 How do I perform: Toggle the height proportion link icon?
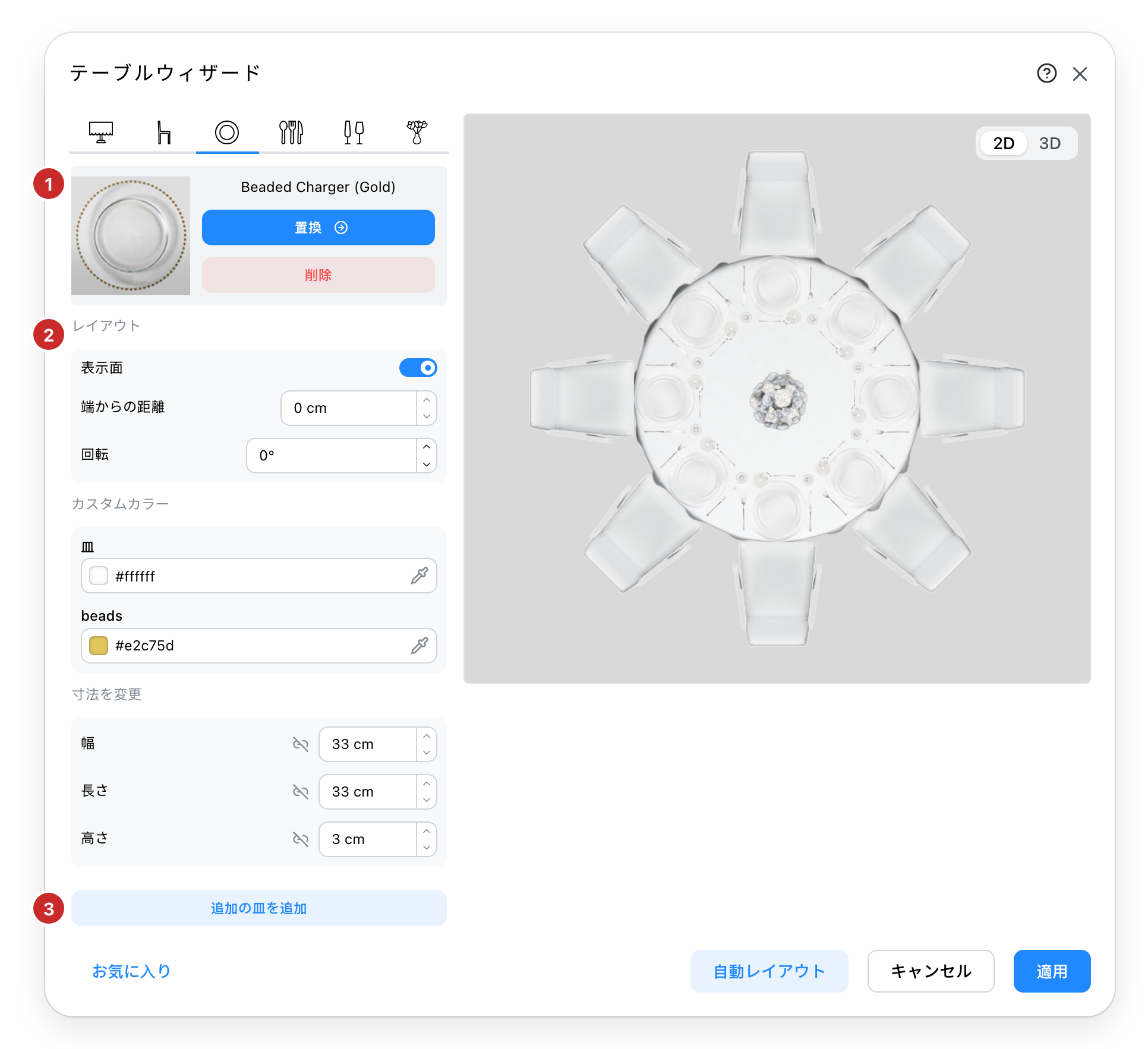tap(301, 839)
